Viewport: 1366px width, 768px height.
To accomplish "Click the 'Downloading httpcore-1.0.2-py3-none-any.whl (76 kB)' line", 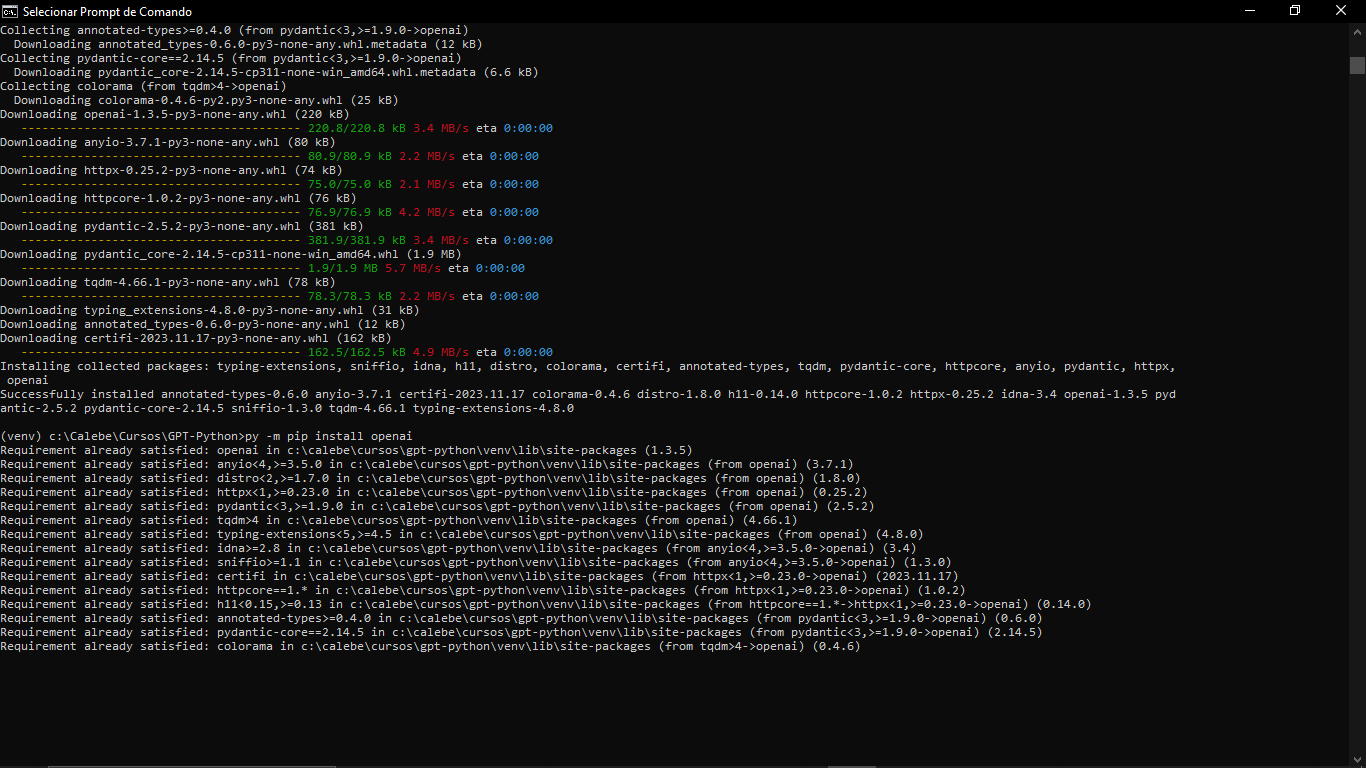I will [178, 198].
